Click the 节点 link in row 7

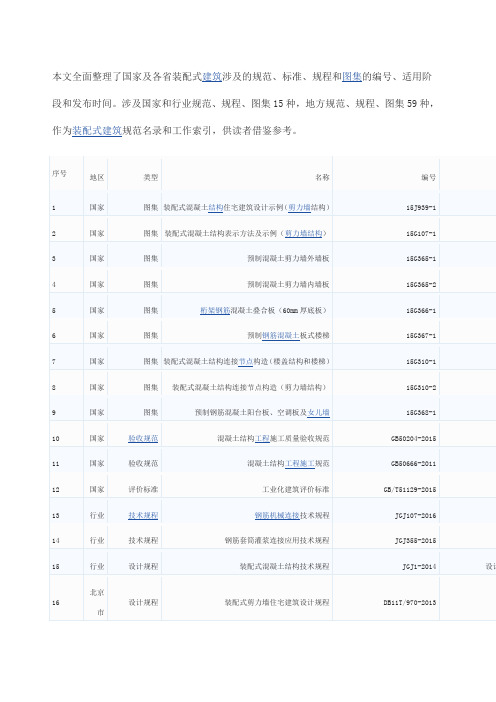(245, 361)
